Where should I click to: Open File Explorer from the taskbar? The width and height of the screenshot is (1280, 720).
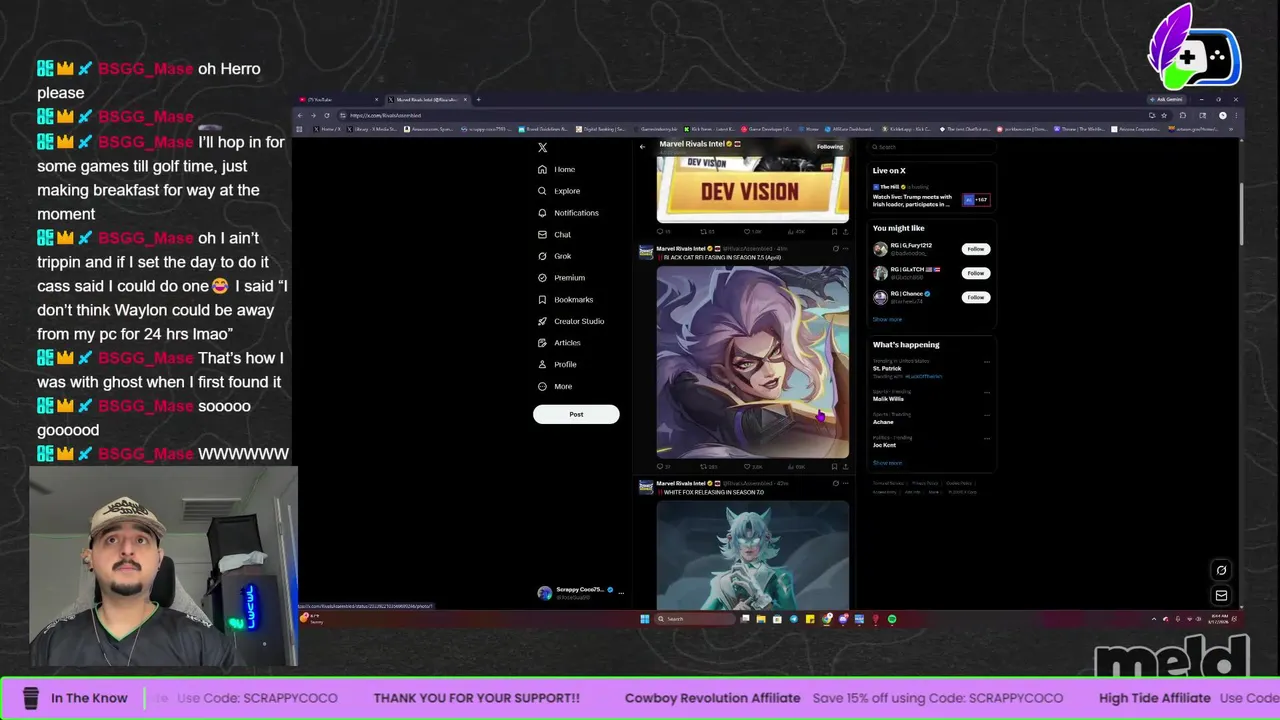click(x=761, y=619)
